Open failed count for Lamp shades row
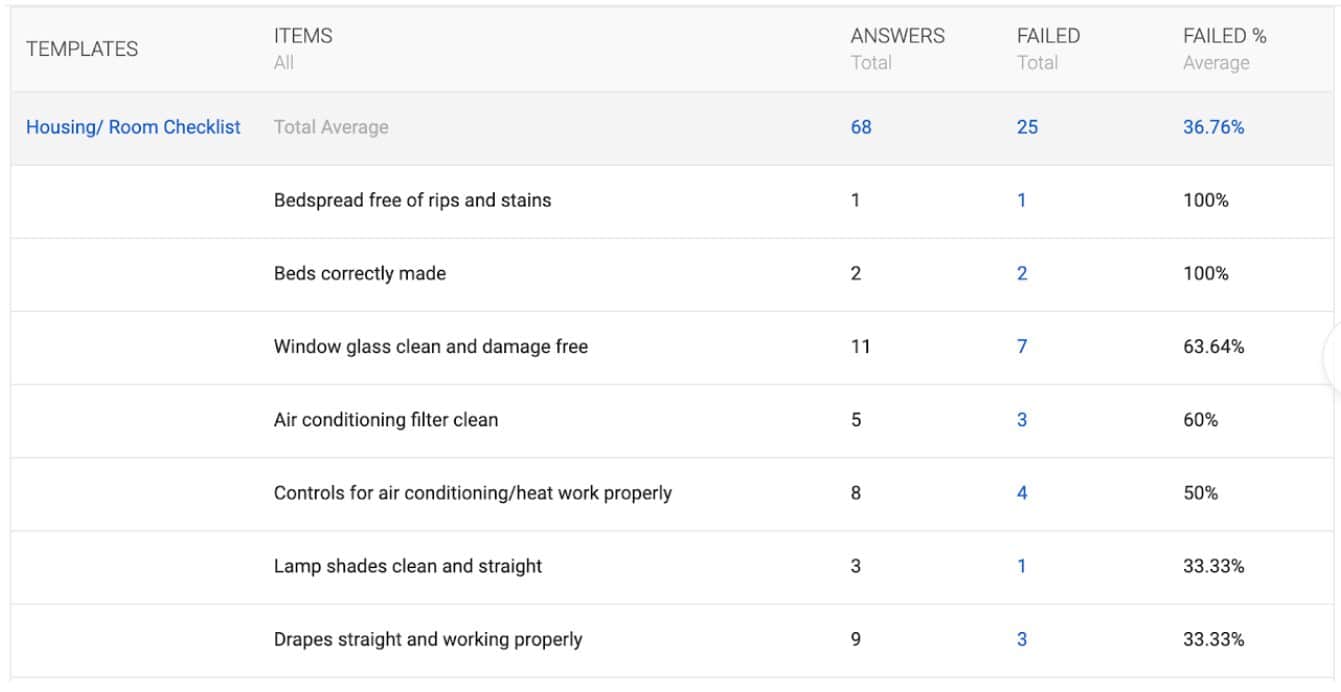The width and height of the screenshot is (1341, 692). point(1022,565)
